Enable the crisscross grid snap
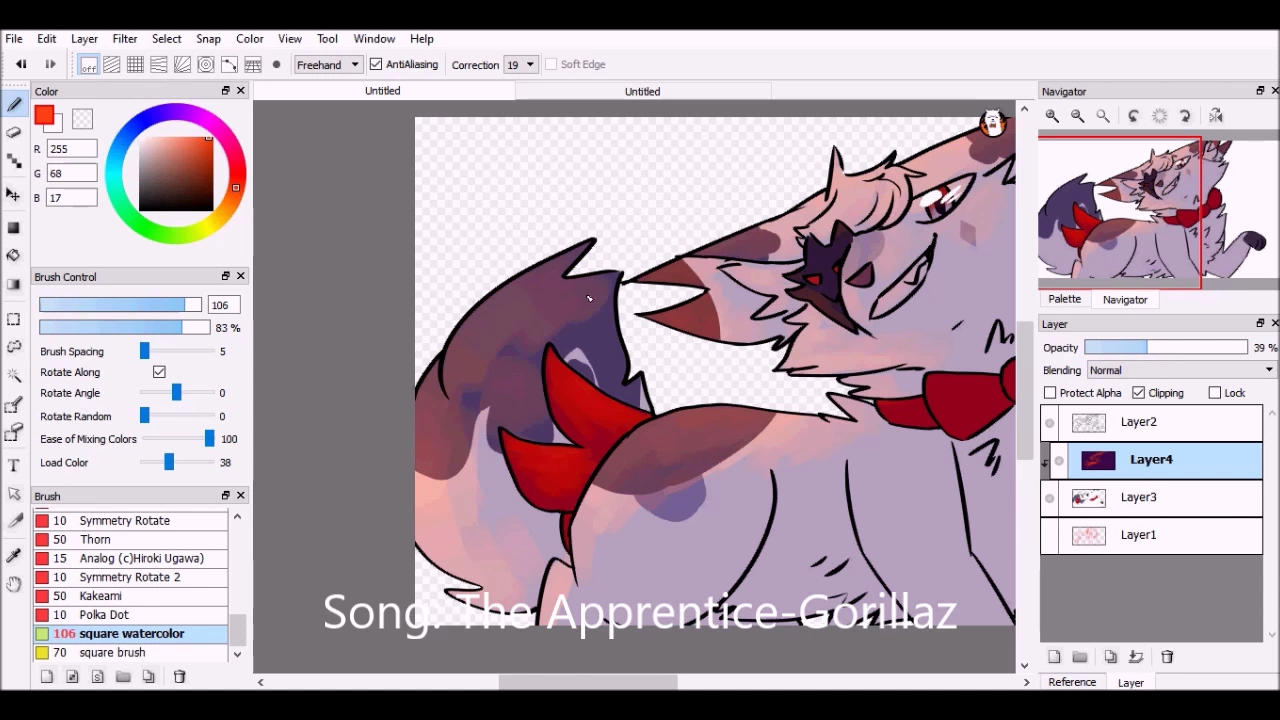This screenshot has height=720, width=1280. pyautogui.click(x=135, y=65)
